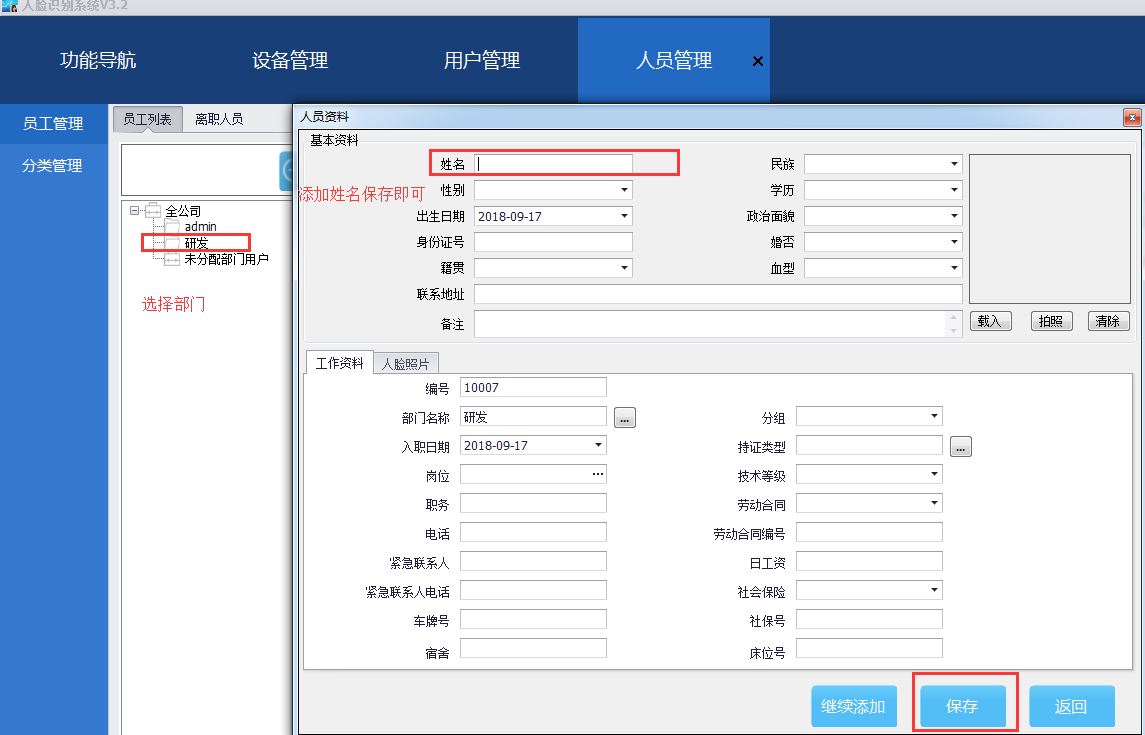Screen dimensions: 1145x735
Task: Open 员工管理 in left sidebar
Action: tap(53, 123)
